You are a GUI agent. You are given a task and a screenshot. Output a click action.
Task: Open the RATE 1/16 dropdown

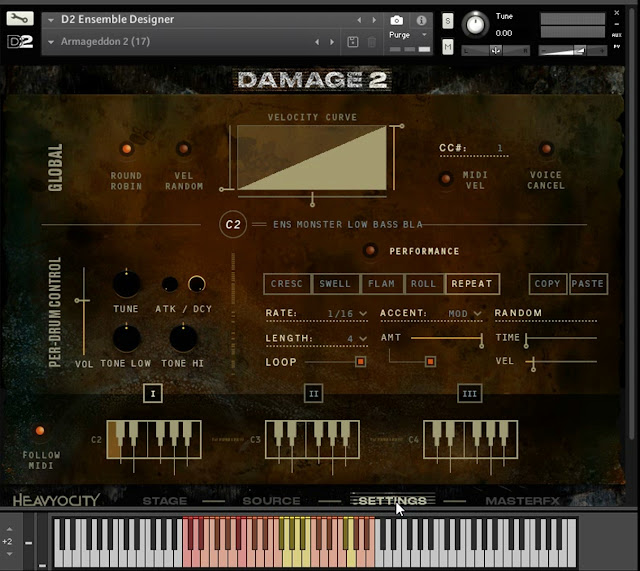[347, 313]
